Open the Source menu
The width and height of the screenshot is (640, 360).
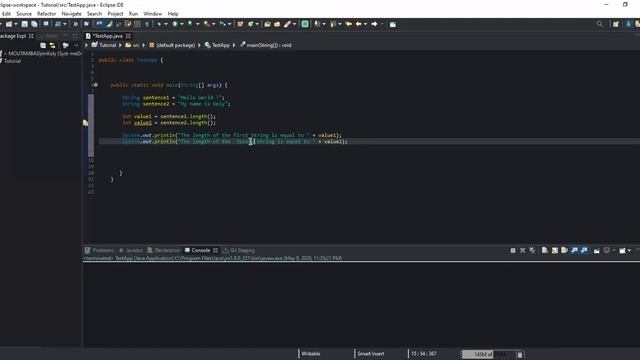(x=24, y=13)
